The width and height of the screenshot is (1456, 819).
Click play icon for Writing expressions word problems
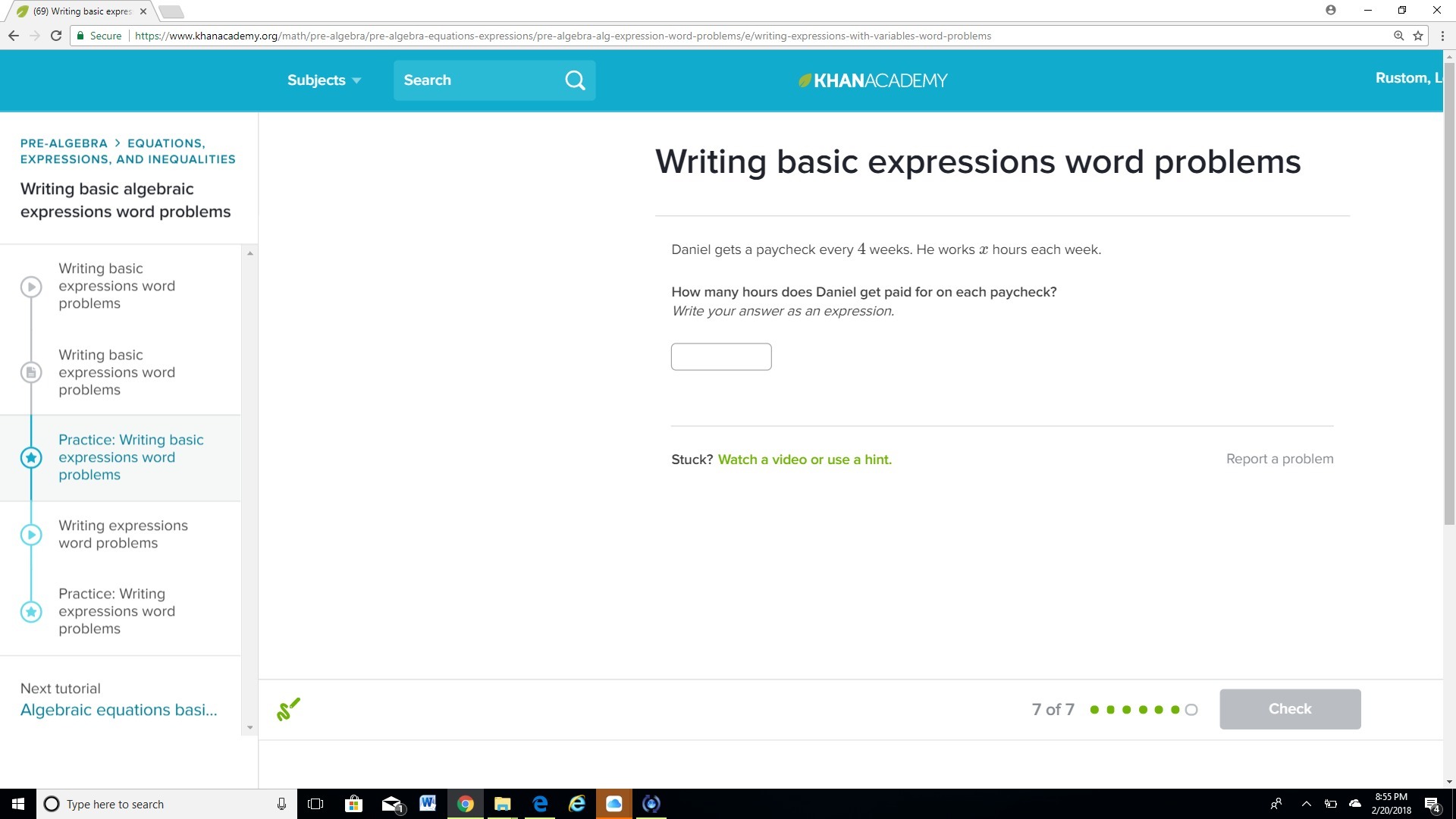coord(31,535)
